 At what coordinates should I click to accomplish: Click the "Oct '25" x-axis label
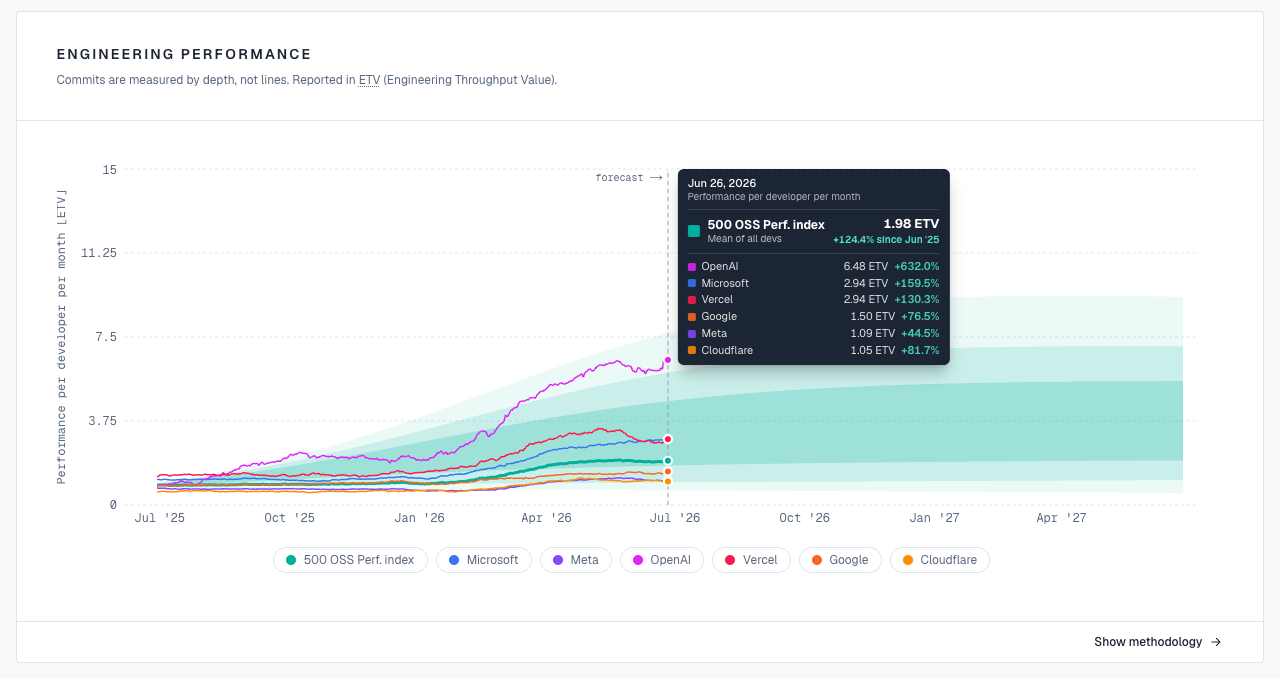pyautogui.click(x=290, y=518)
